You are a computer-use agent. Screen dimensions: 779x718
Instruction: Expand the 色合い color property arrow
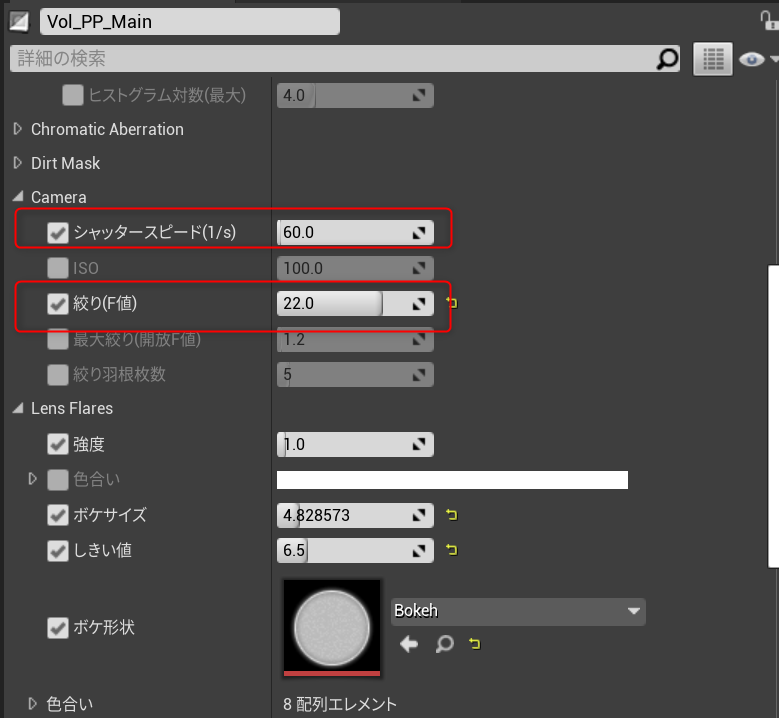(x=32, y=479)
